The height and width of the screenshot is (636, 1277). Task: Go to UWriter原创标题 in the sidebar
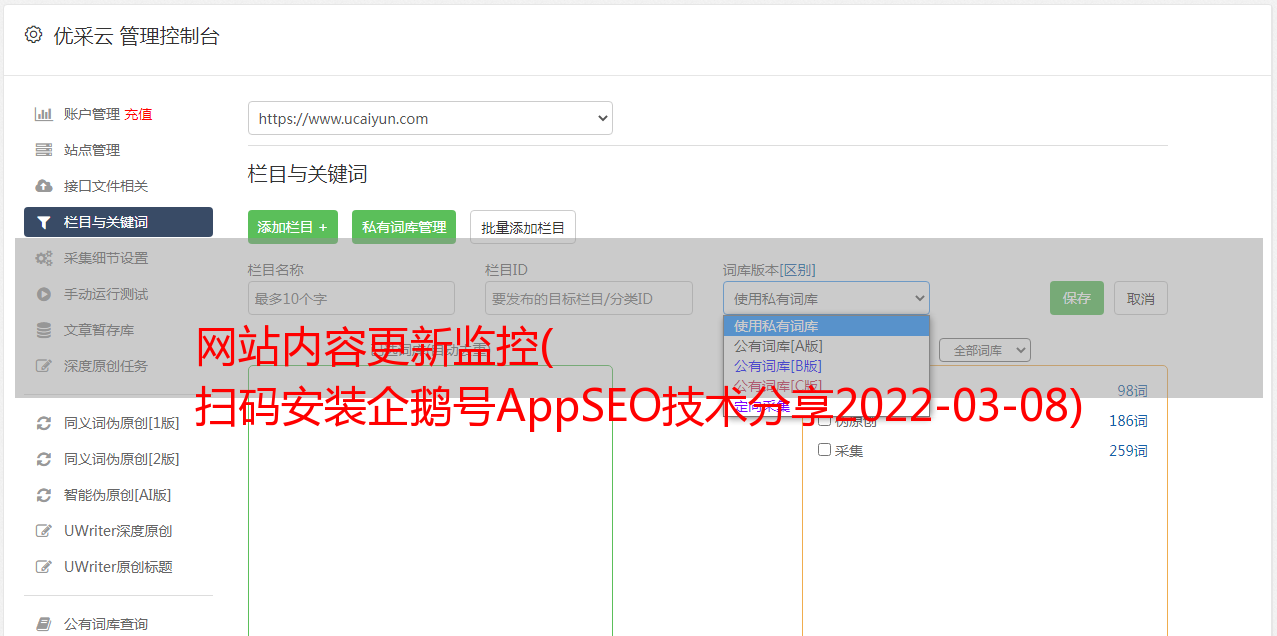[x=118, y=567]
